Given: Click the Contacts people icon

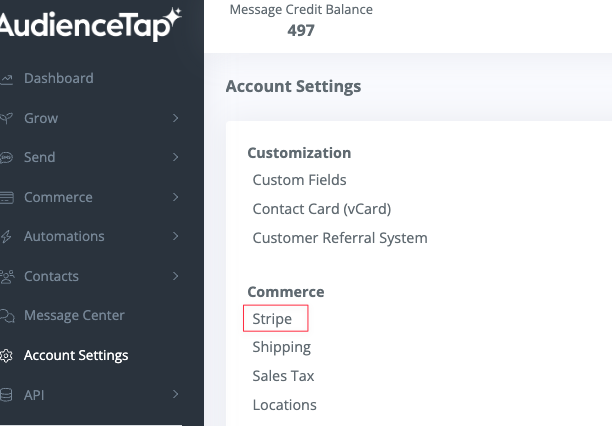Looking at the screenshot, I should pos(6,277).
